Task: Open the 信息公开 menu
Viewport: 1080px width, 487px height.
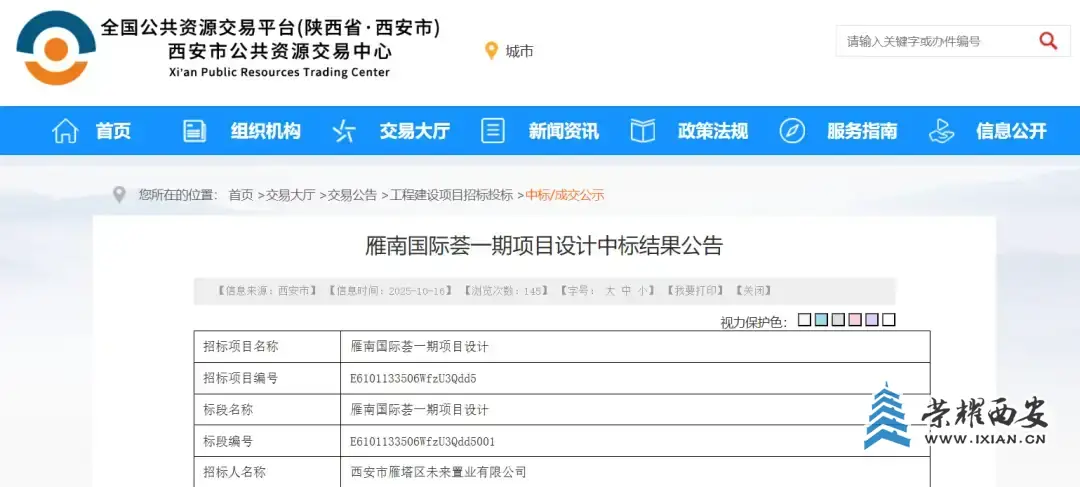Action: pyautogui.click(x=1011, y=131)
